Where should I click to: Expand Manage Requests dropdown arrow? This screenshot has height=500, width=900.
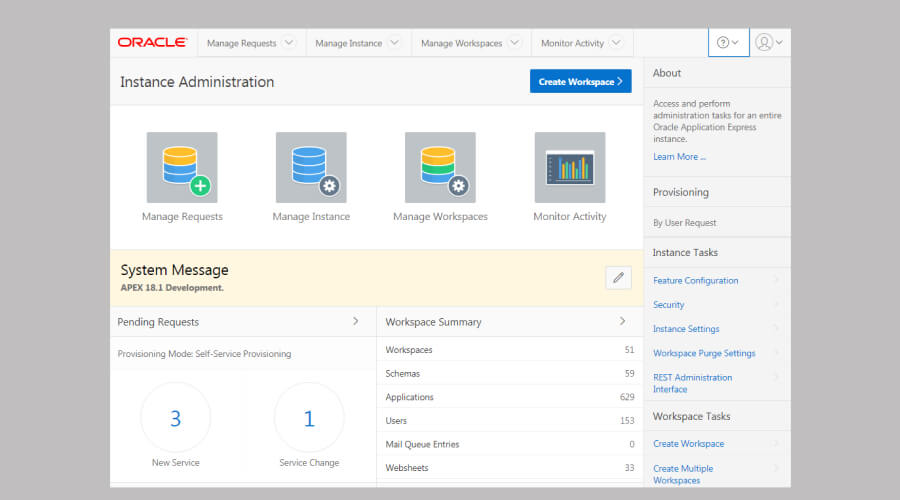tap(289, 42)
